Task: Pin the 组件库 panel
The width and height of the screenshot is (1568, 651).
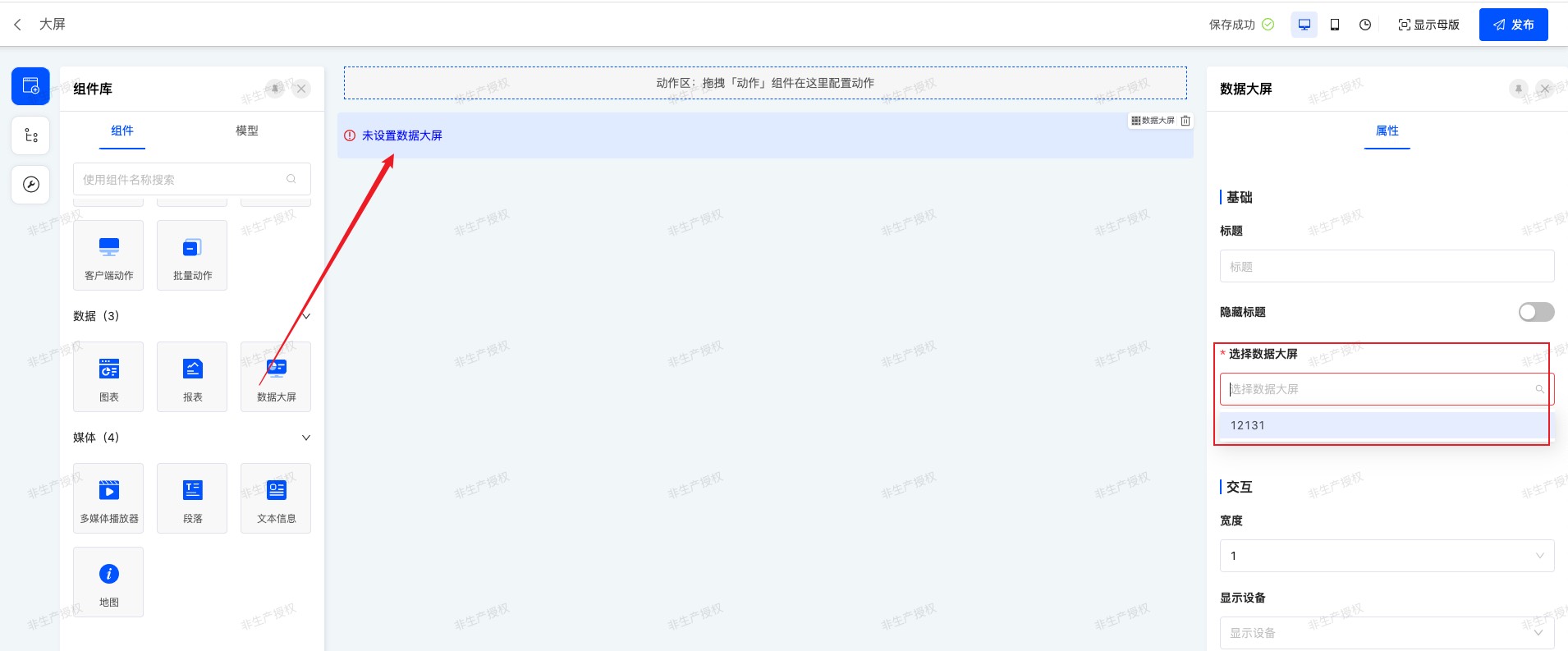Action: click(275, 89)
